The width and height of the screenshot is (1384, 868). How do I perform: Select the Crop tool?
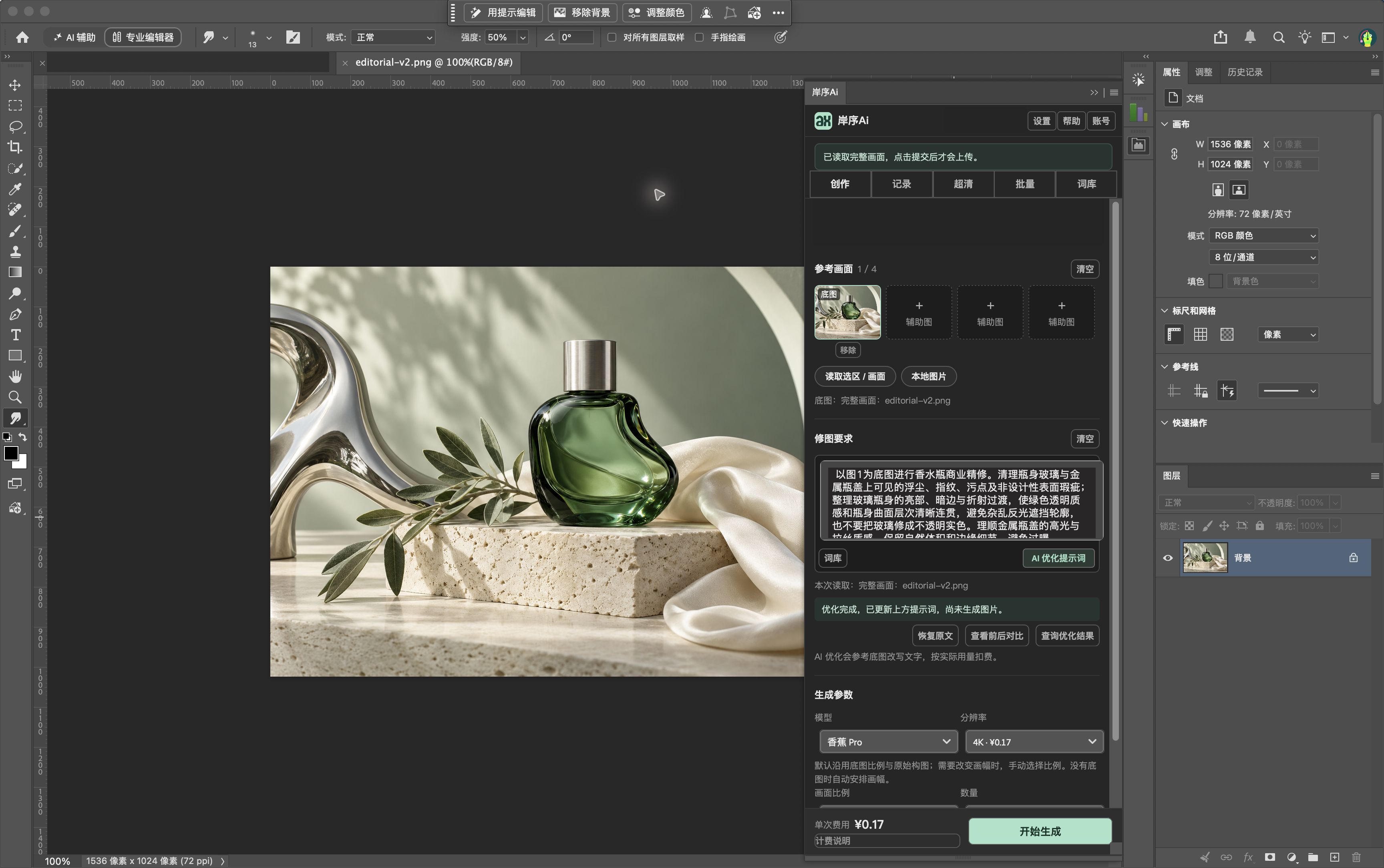(x=16, y=147)
